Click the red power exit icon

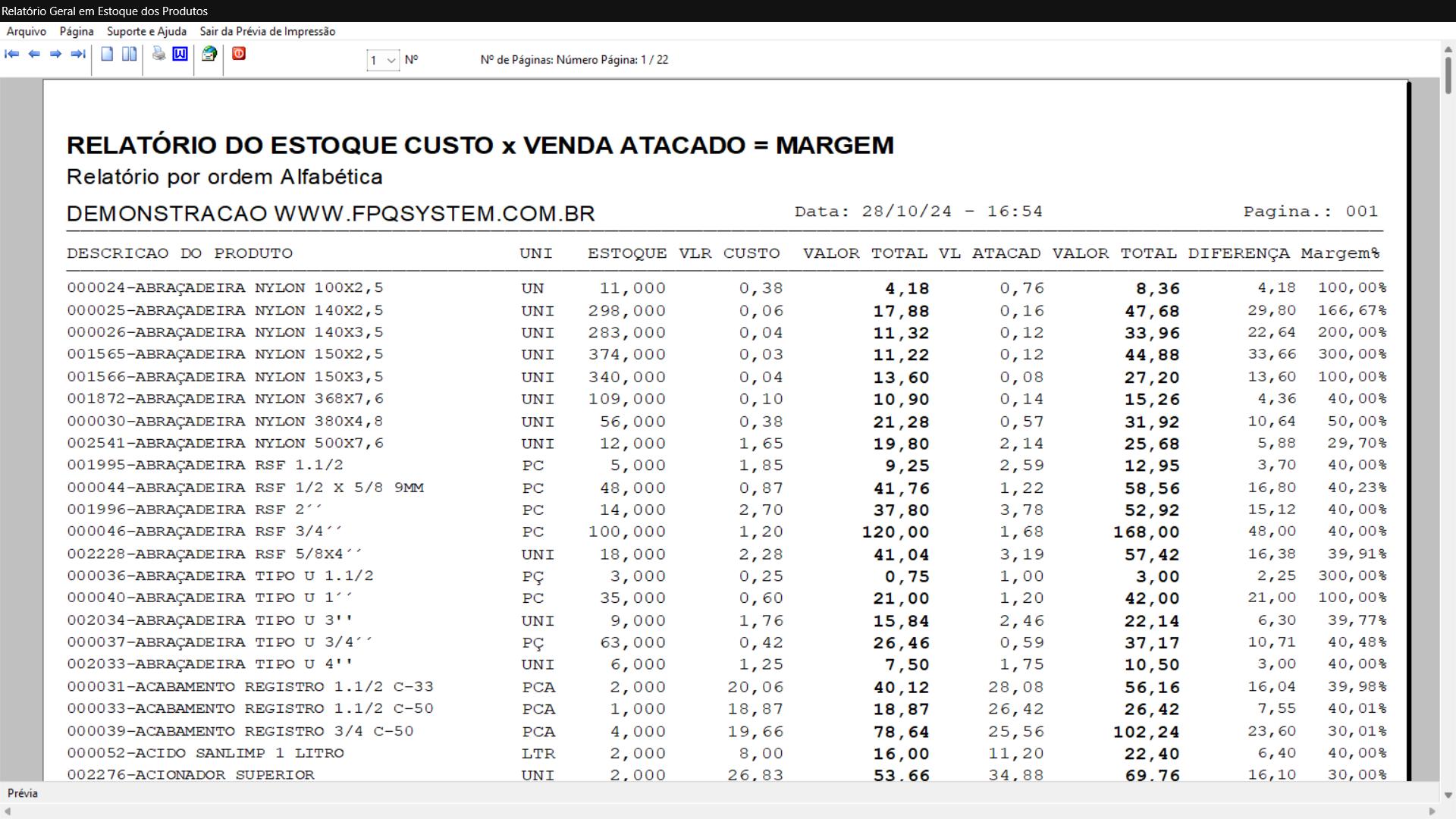(239, 54)
